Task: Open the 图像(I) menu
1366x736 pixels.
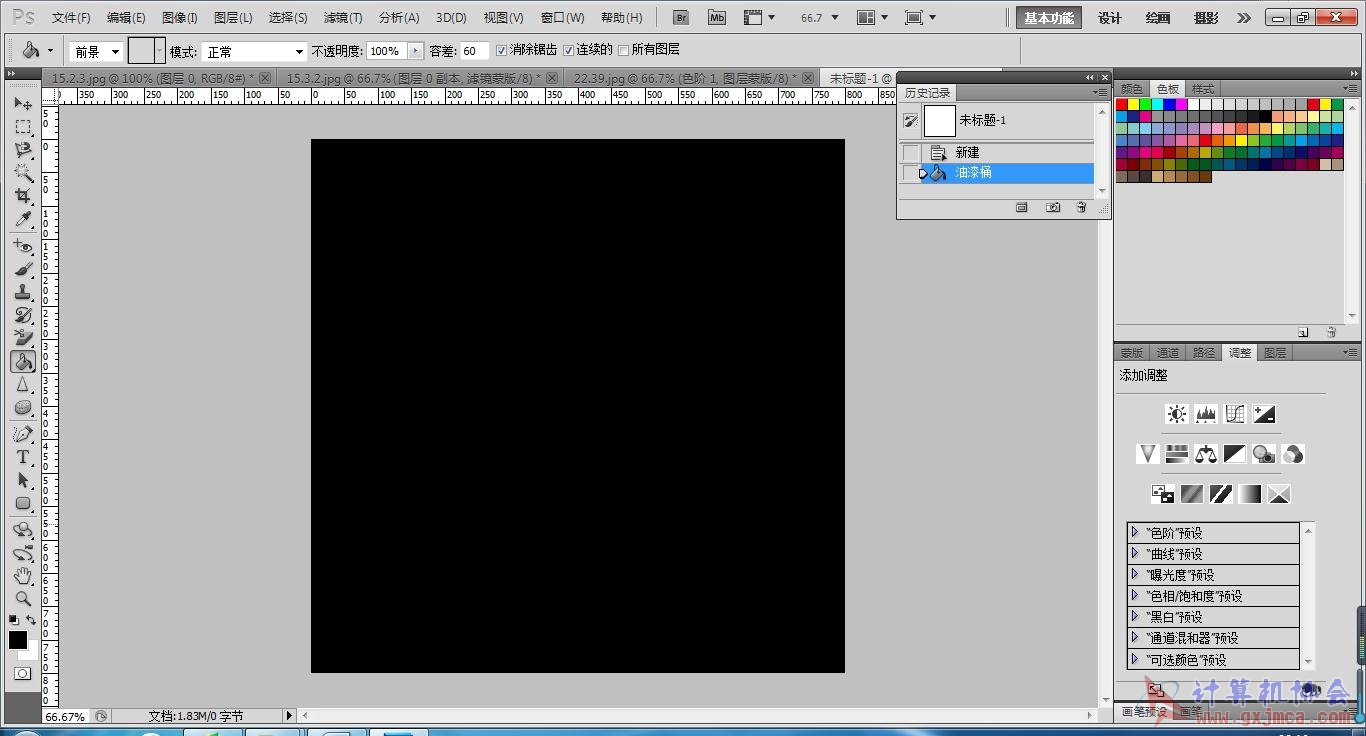Action: (180, 18)
